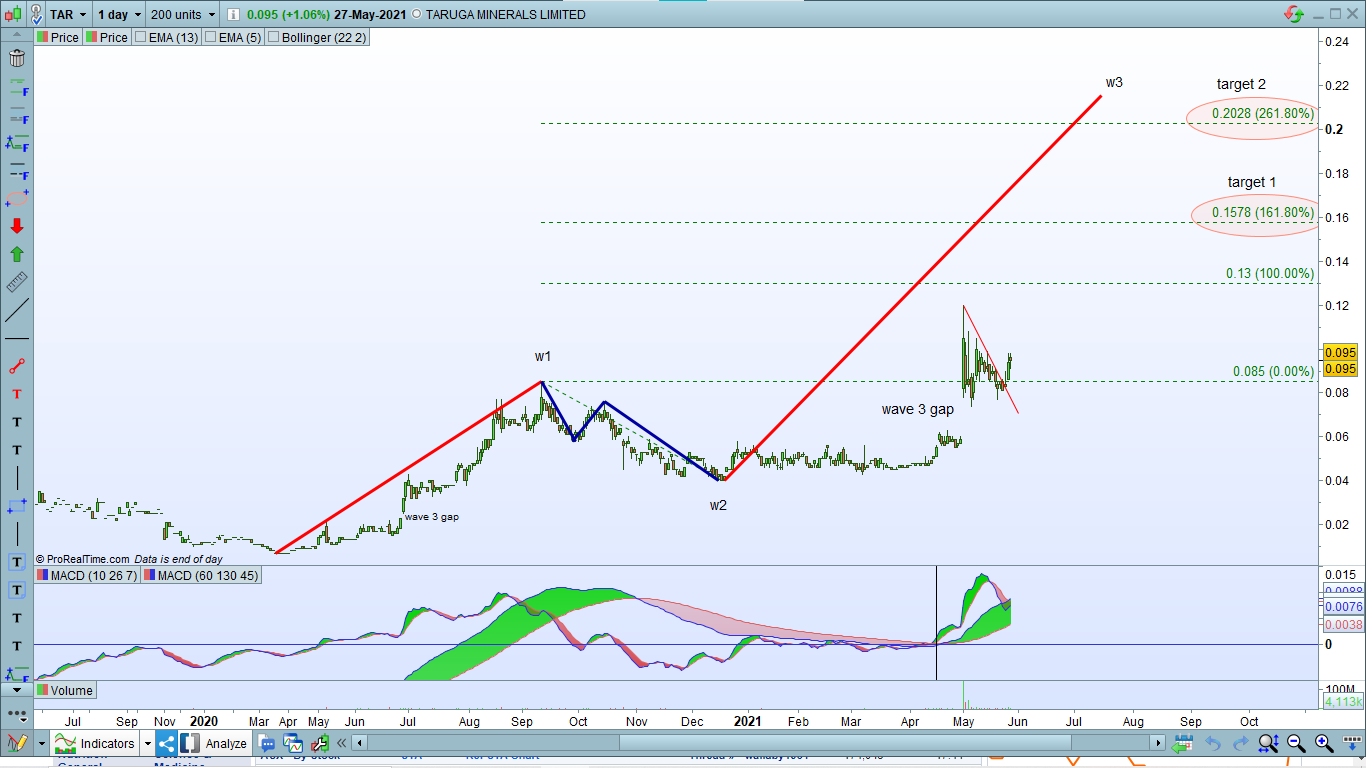The image size is (1366, 768).
Task: Click the trash can delete-objects tool
Action: click(17, 58)
